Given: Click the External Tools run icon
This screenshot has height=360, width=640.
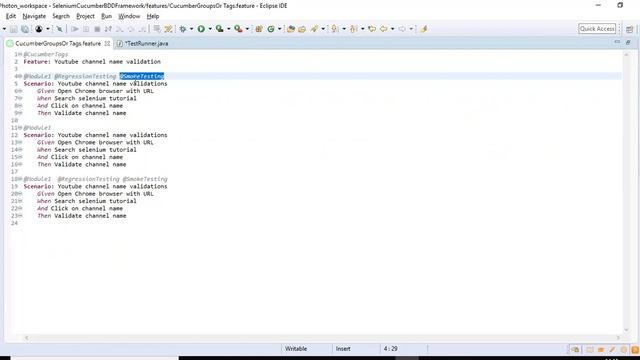Looking at the screenshot, I should coord(238,29).
